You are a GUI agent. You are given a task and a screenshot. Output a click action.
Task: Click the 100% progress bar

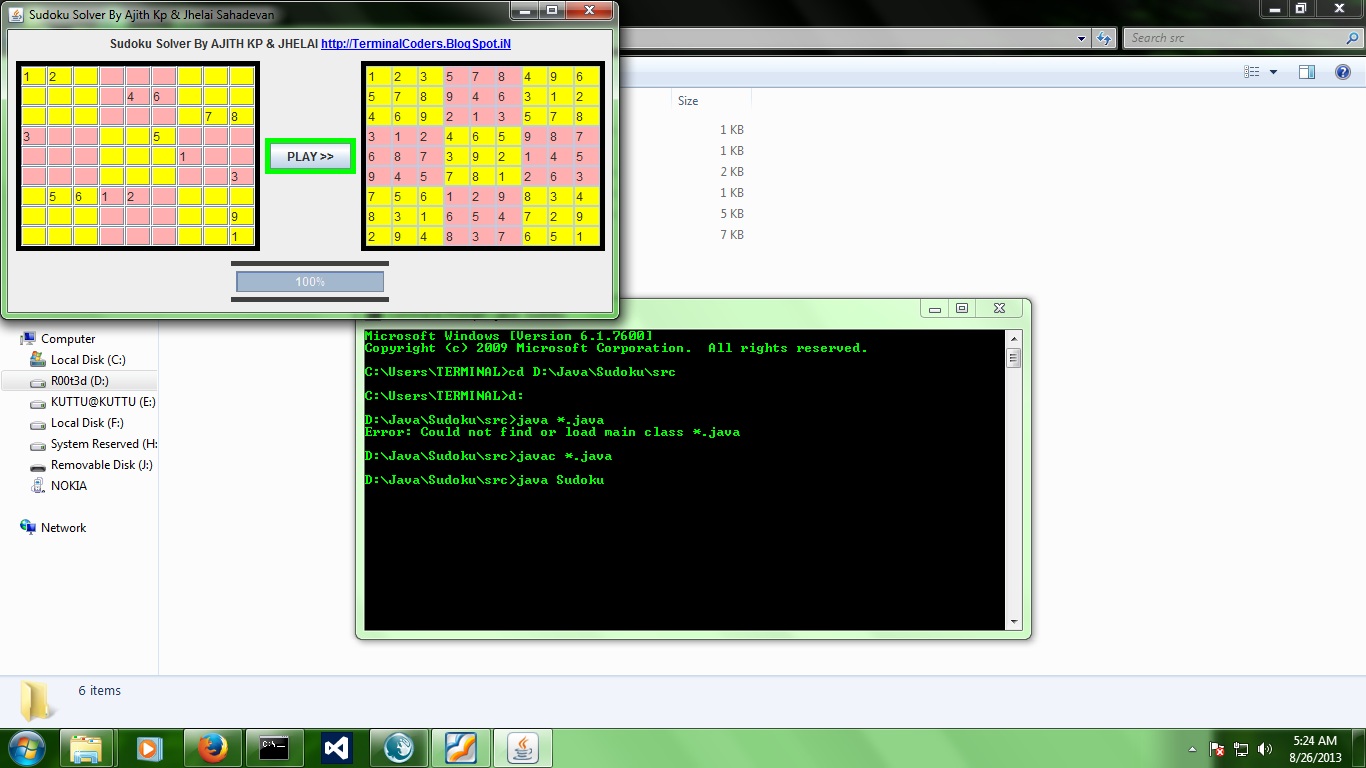(x=309, y=281)
